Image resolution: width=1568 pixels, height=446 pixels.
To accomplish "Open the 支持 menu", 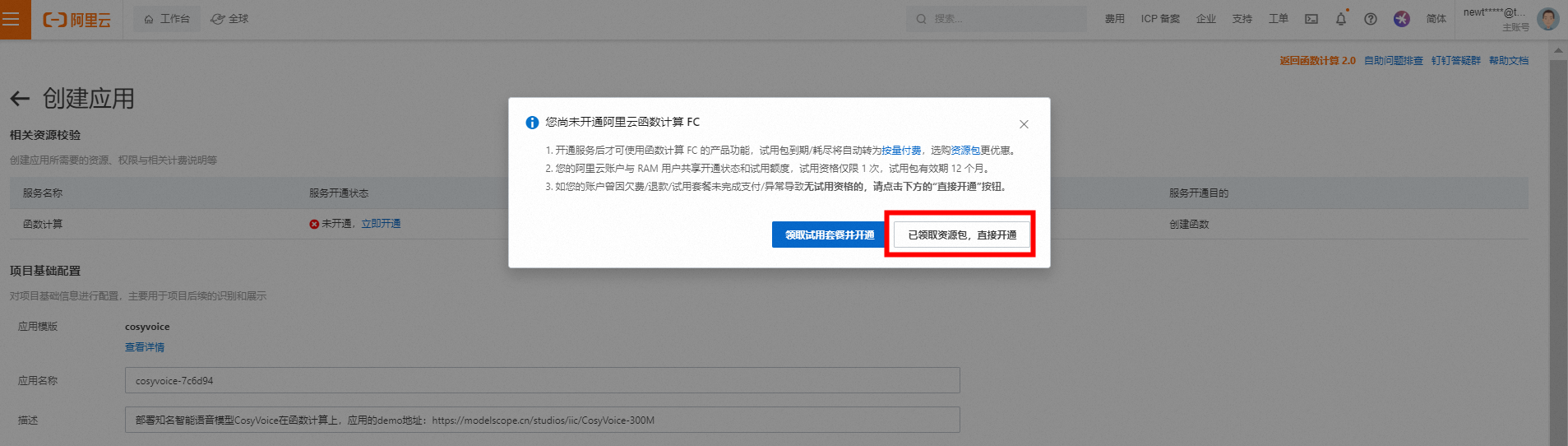I will click(1242, 19).
